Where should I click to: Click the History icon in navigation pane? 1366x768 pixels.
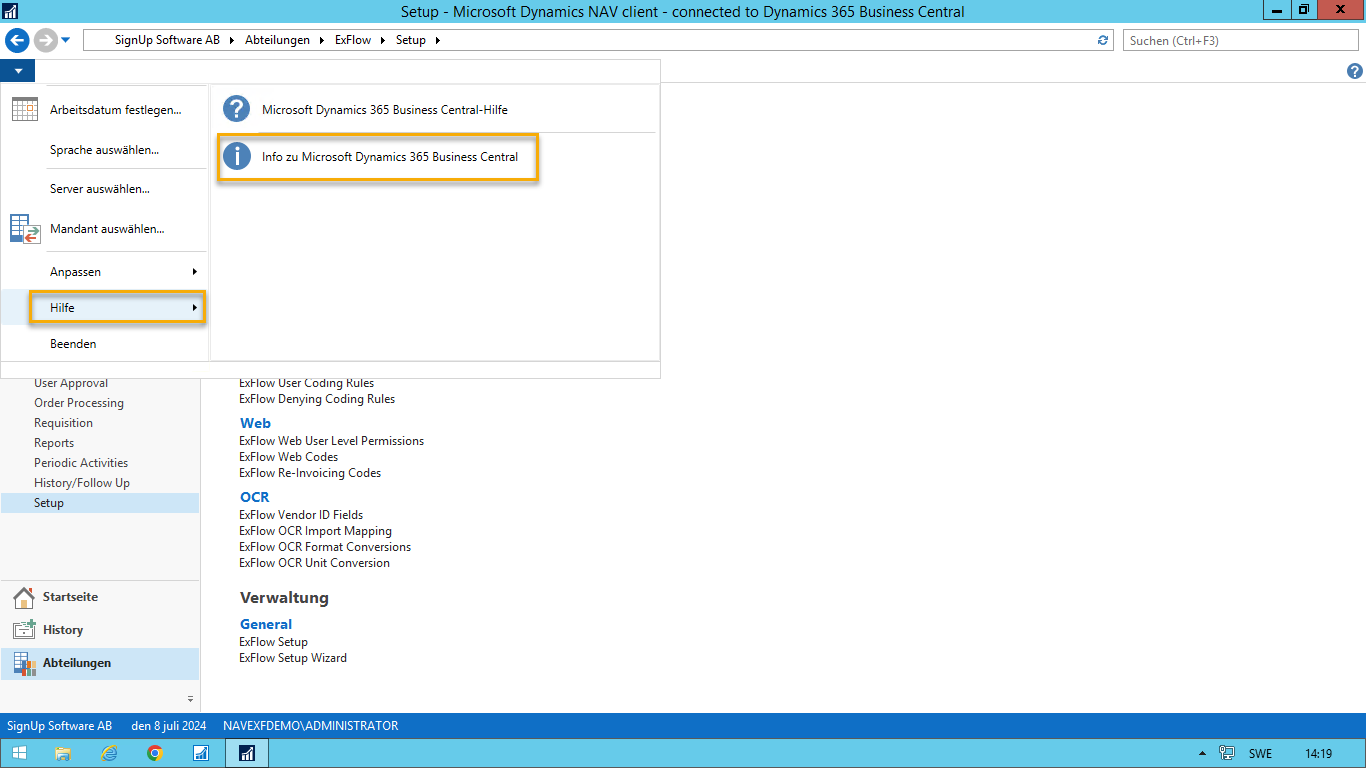click(x=24, y=631)
